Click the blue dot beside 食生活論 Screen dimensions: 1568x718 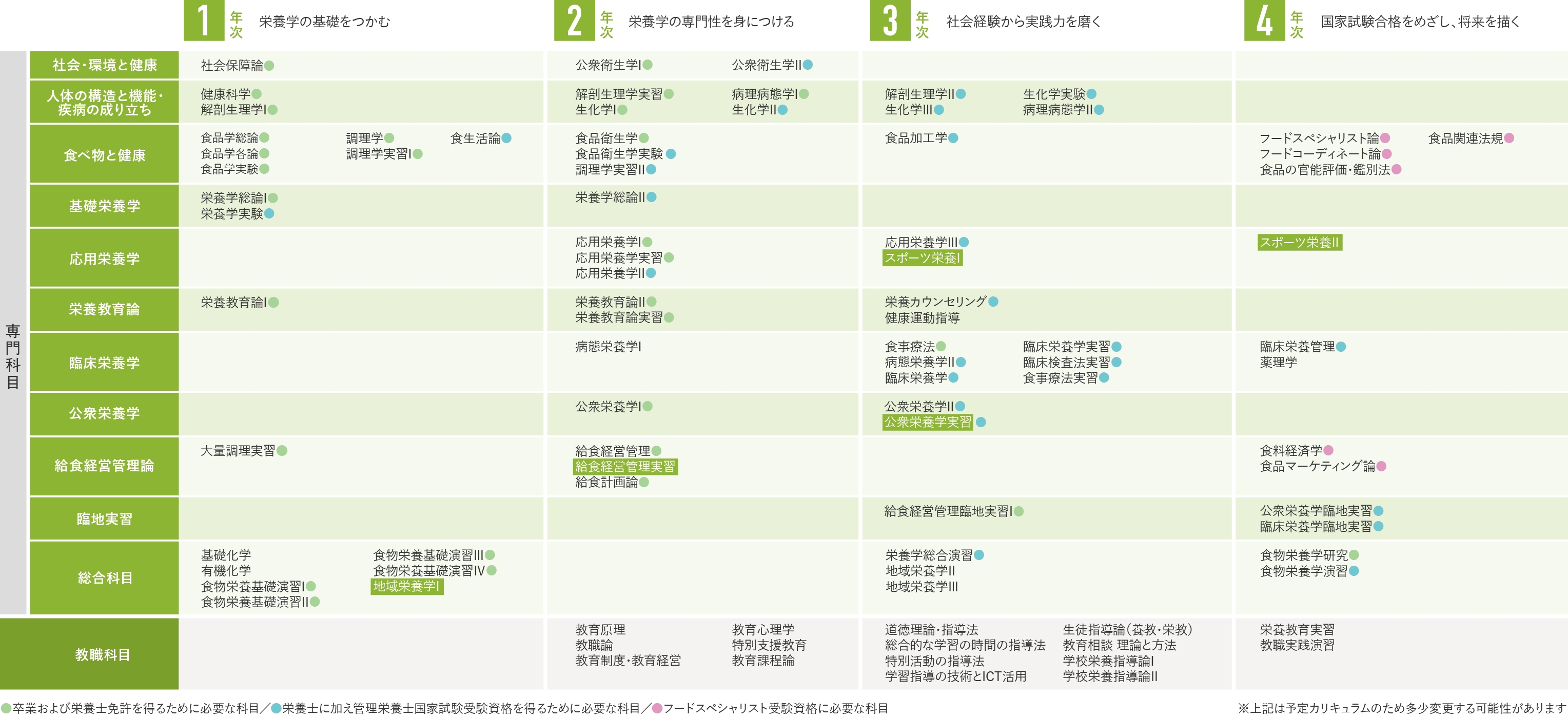click(506, 138)
